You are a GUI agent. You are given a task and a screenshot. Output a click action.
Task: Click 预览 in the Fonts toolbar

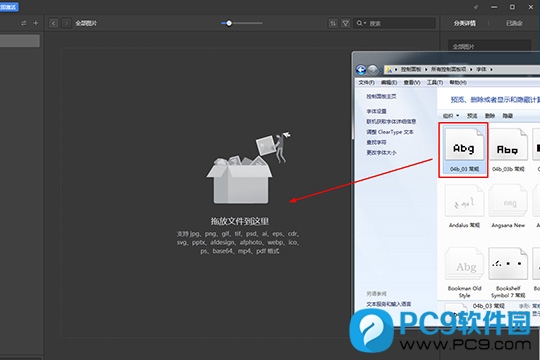(472, 116)
